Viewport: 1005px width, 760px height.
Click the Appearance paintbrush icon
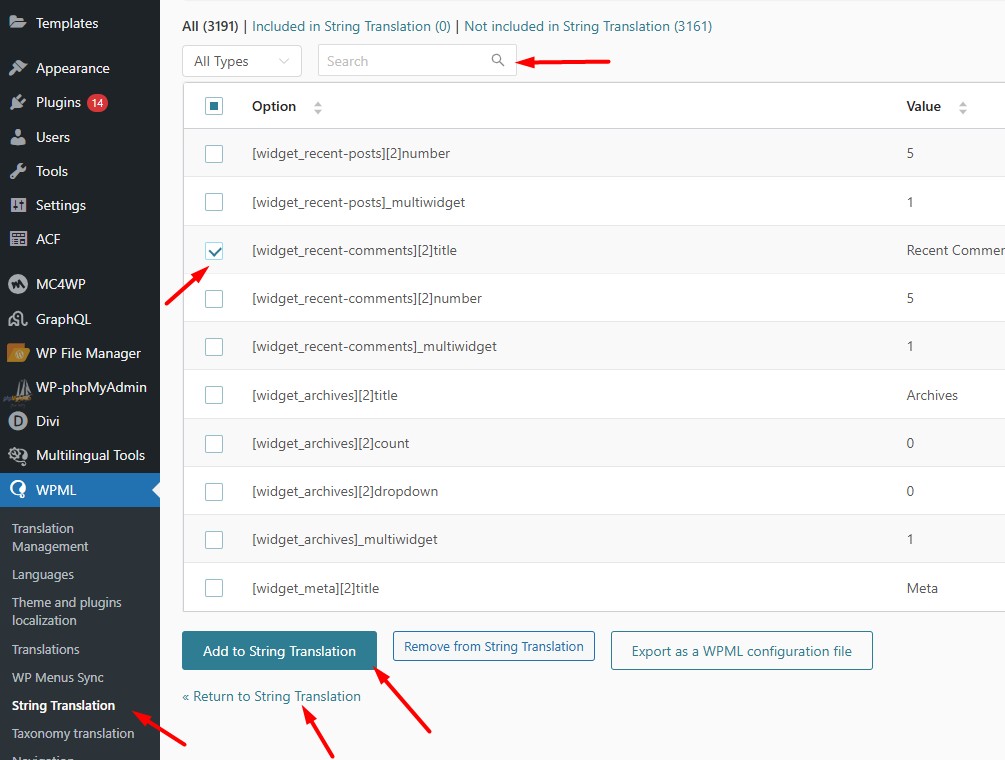pyautogui.click(x=18, y=68)
